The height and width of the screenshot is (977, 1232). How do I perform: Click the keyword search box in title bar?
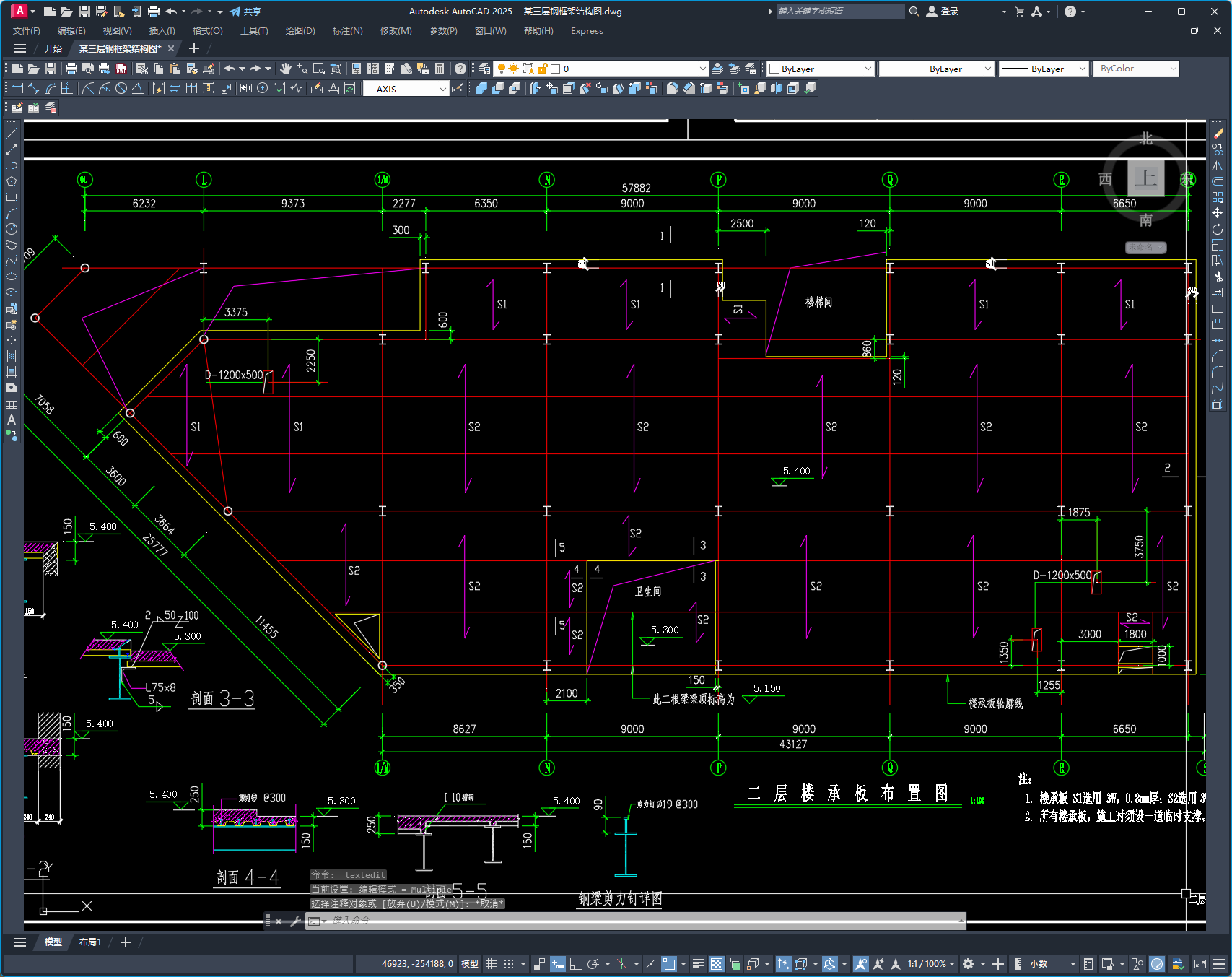(840, 12)
